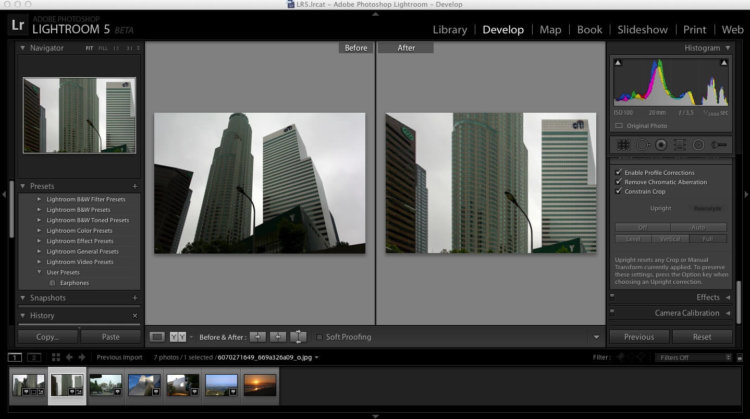Image resolution: width=750 pixels, height=419 pixels.
Task: Toggle the filter switch at filmstrip end
Action: 739,358
